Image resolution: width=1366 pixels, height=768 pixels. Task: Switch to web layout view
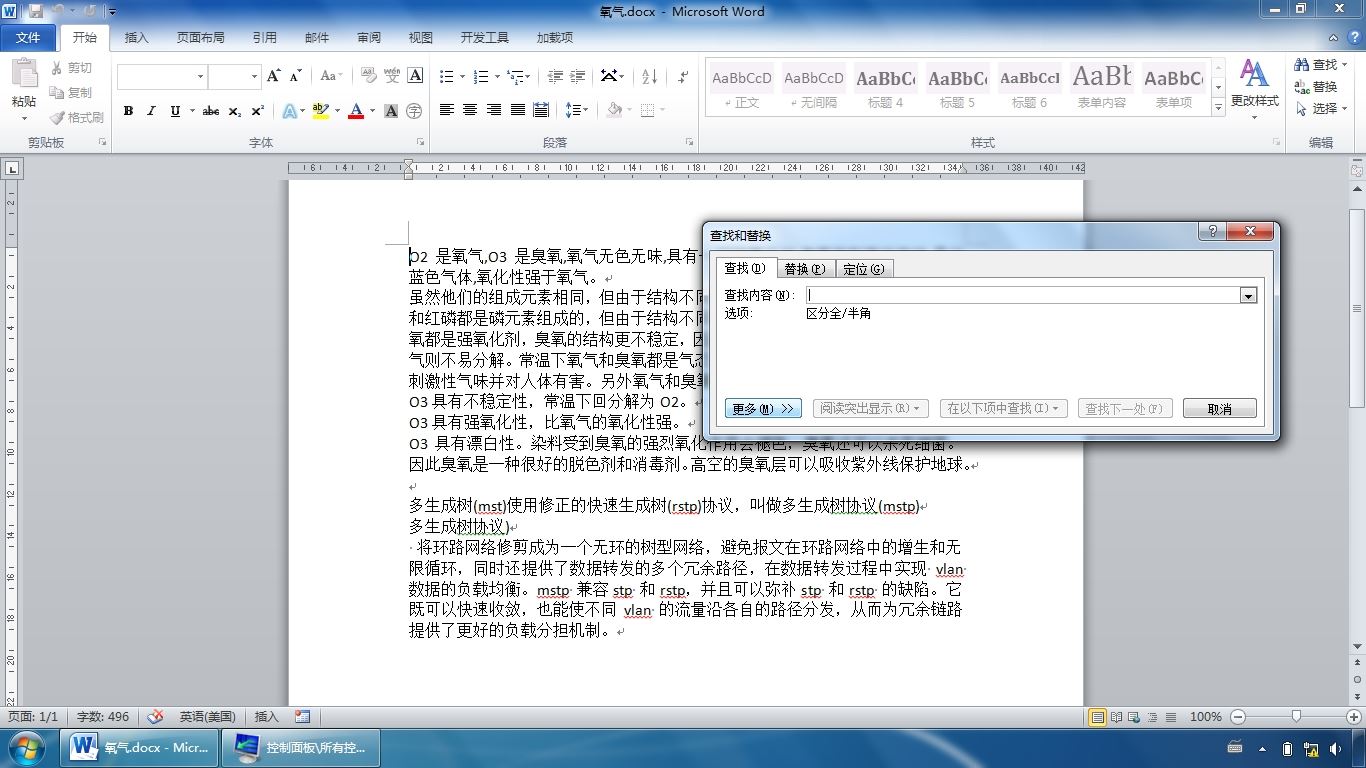click(1135, 717)
